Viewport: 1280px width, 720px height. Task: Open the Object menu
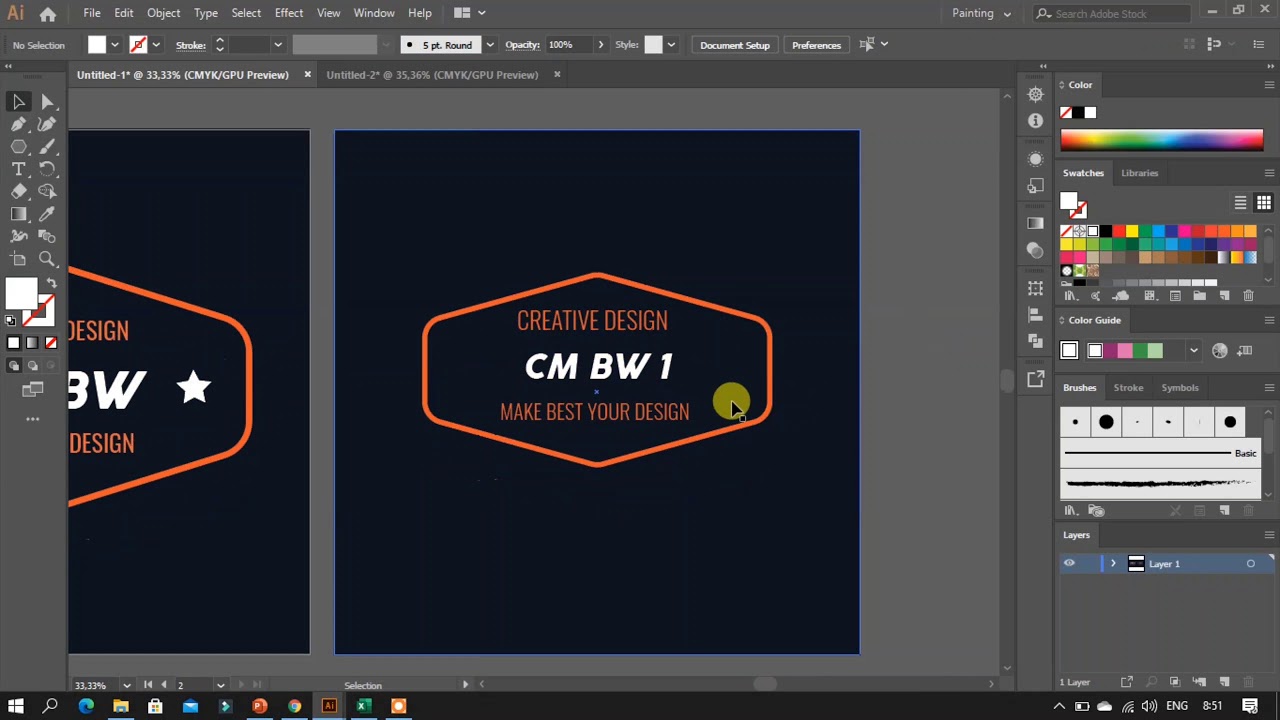point(163,13)
